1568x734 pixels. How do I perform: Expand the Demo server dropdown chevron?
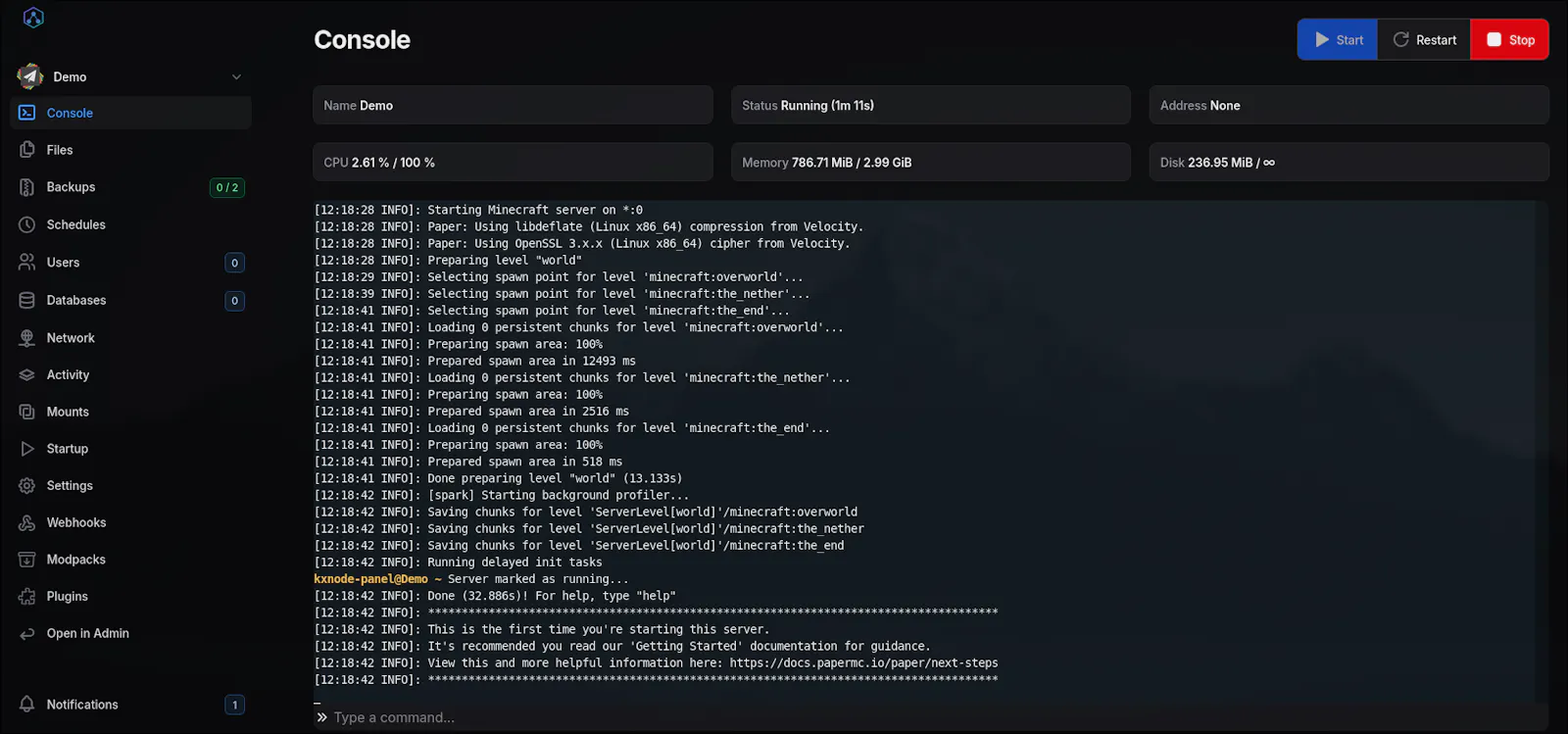pos(236,77)
